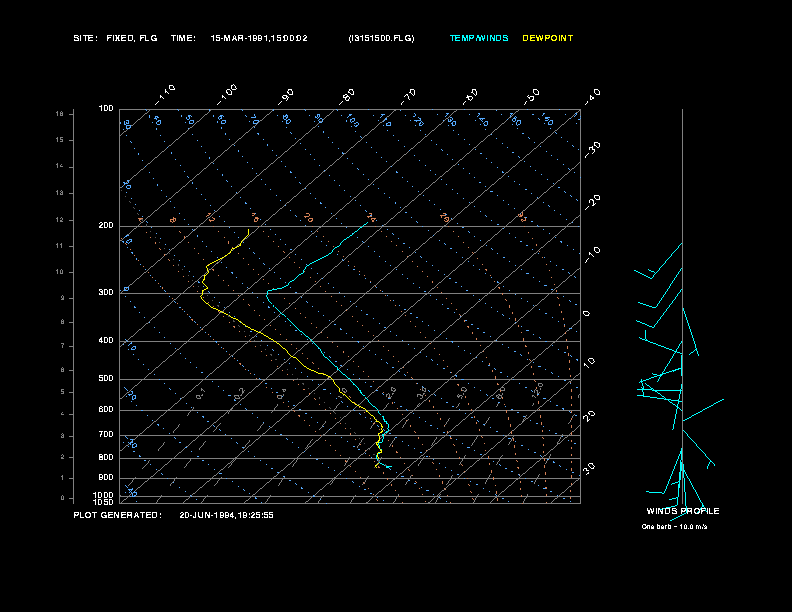Click the 11 km tick on height scale
Screen dimensions: 792x612
[60, 246]
